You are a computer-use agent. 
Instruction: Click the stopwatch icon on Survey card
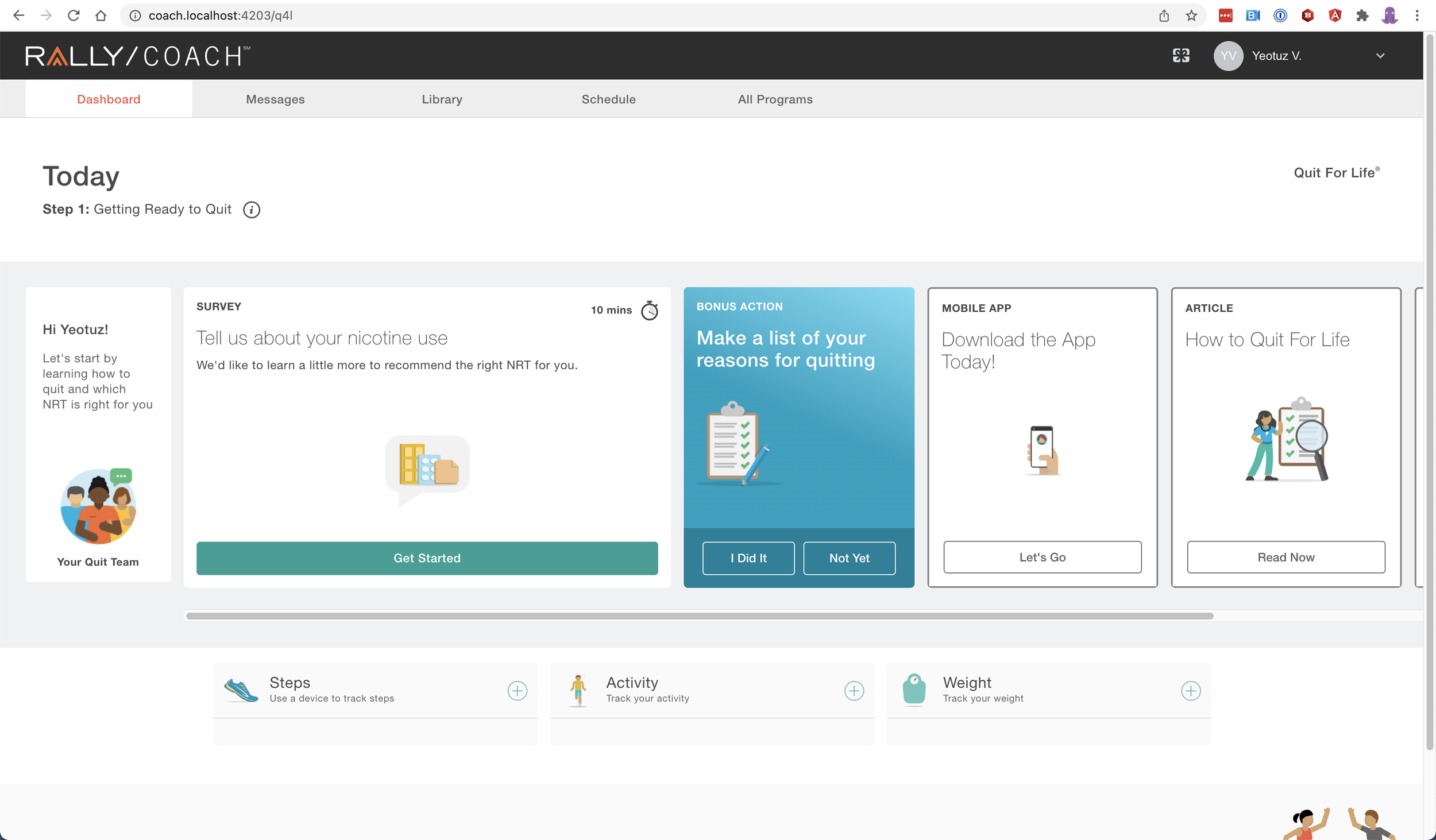point(650,311)
